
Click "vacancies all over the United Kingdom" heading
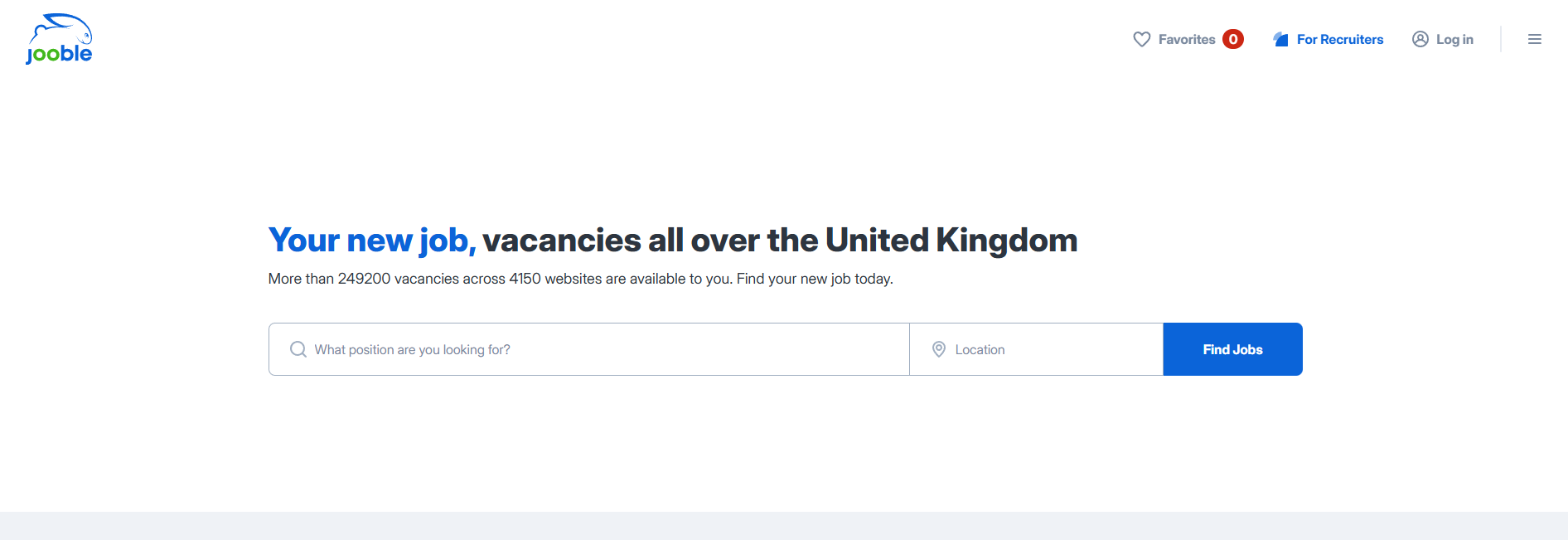(779, 241)
